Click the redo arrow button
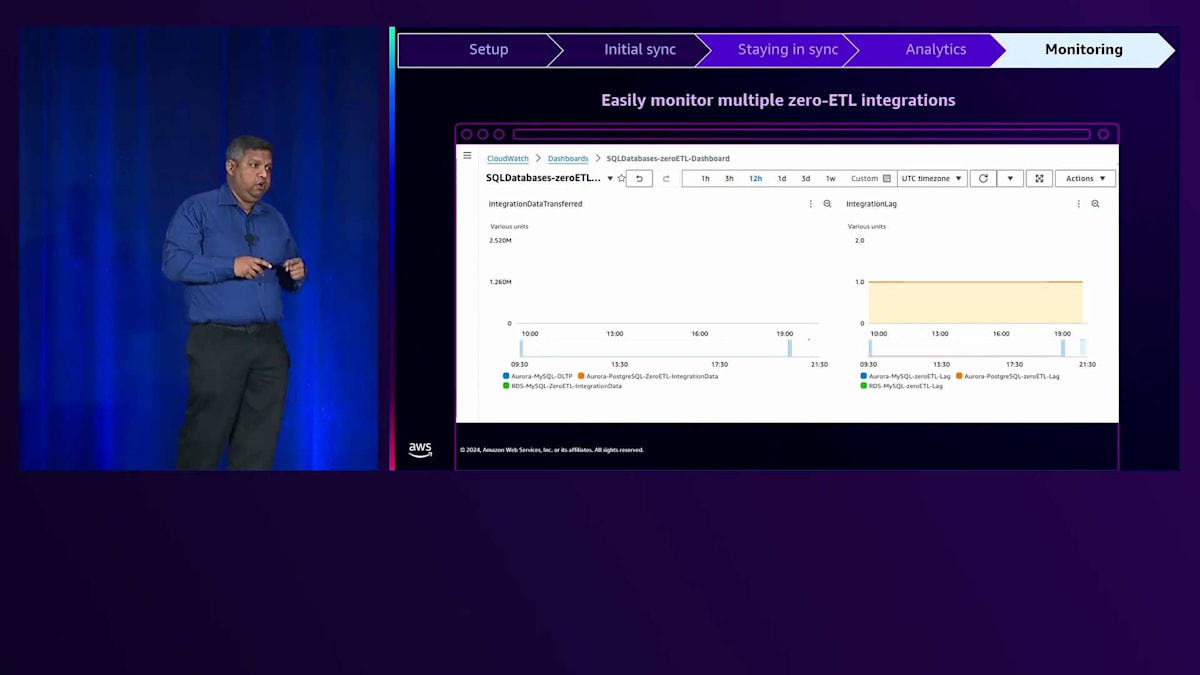The image size is (1200, 675). [666, 178]
